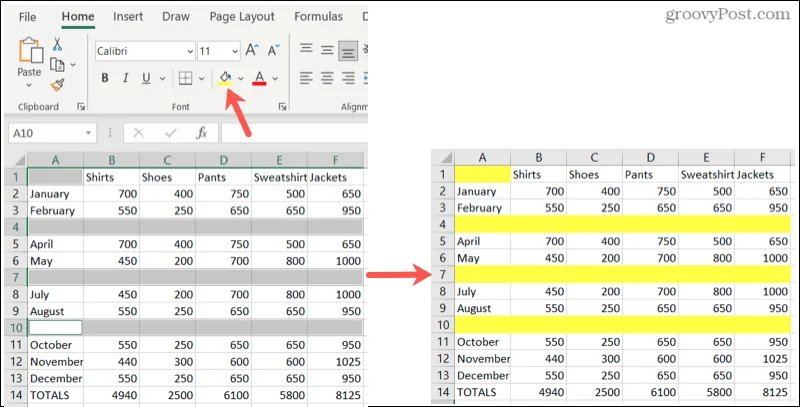Click the formula bar Cancel X
Viewport: 800px width, 407px height.
coord(138,133)
